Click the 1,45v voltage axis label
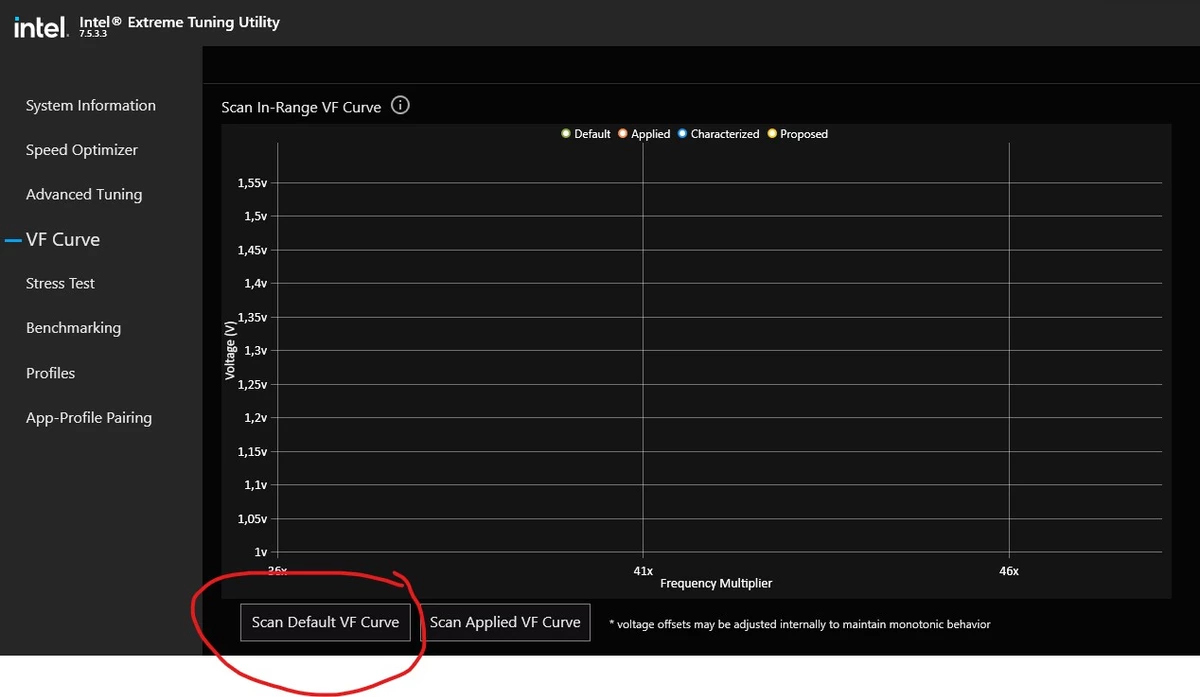Image resolution: width=1200 pixels, height=697 pixels. [252, 250]
